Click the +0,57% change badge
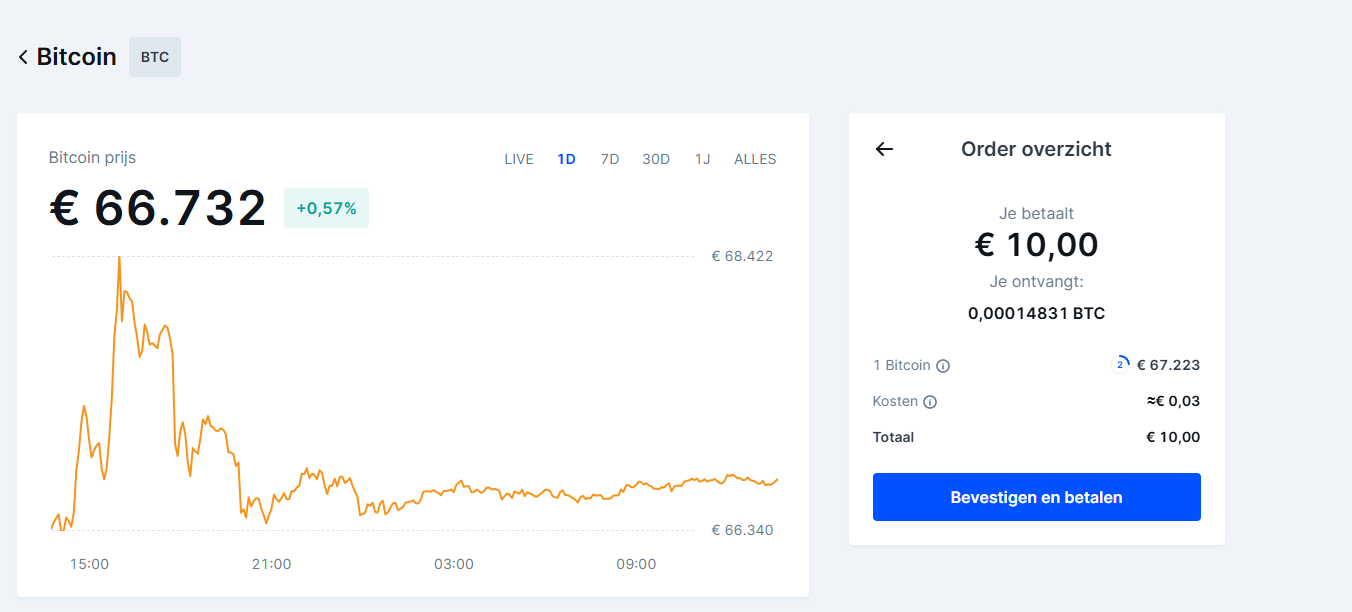Screen dimensions: 1352x612 coord(326,208)
